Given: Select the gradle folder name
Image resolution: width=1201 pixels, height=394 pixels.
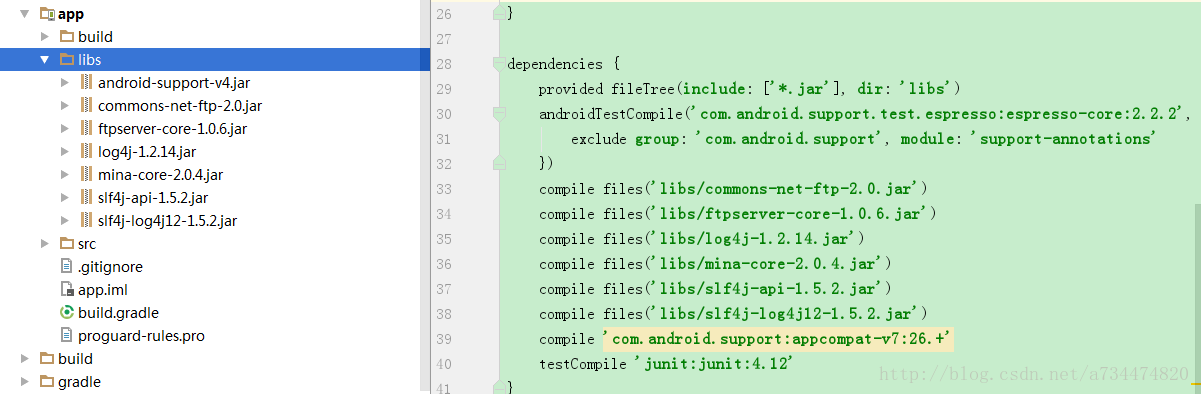Looking at the screenshot, I should pyautogui.click(x=79, y=382).
